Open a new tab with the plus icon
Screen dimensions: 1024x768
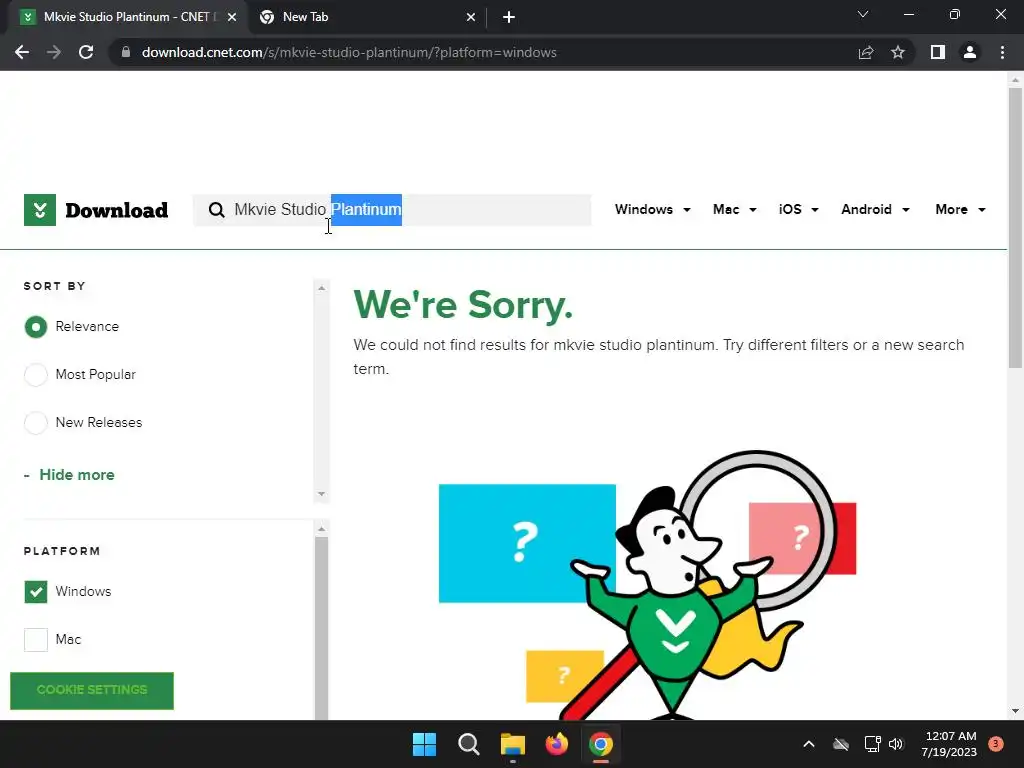pyautogui.click(x=509, y=17)
